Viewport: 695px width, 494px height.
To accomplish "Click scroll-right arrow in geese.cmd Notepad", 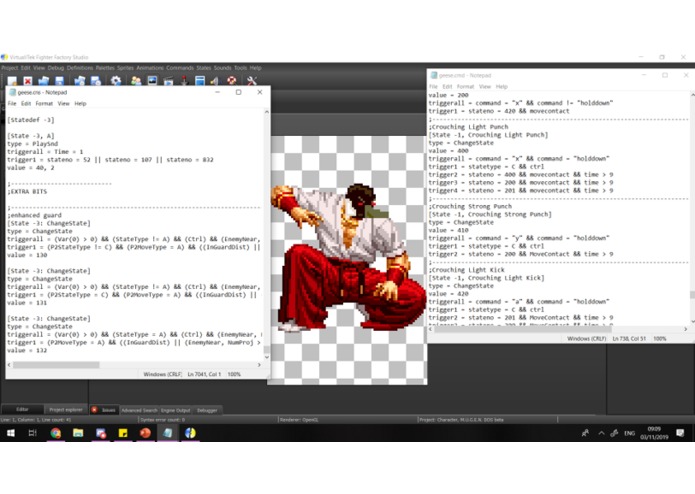I will (x=685, y=329).
